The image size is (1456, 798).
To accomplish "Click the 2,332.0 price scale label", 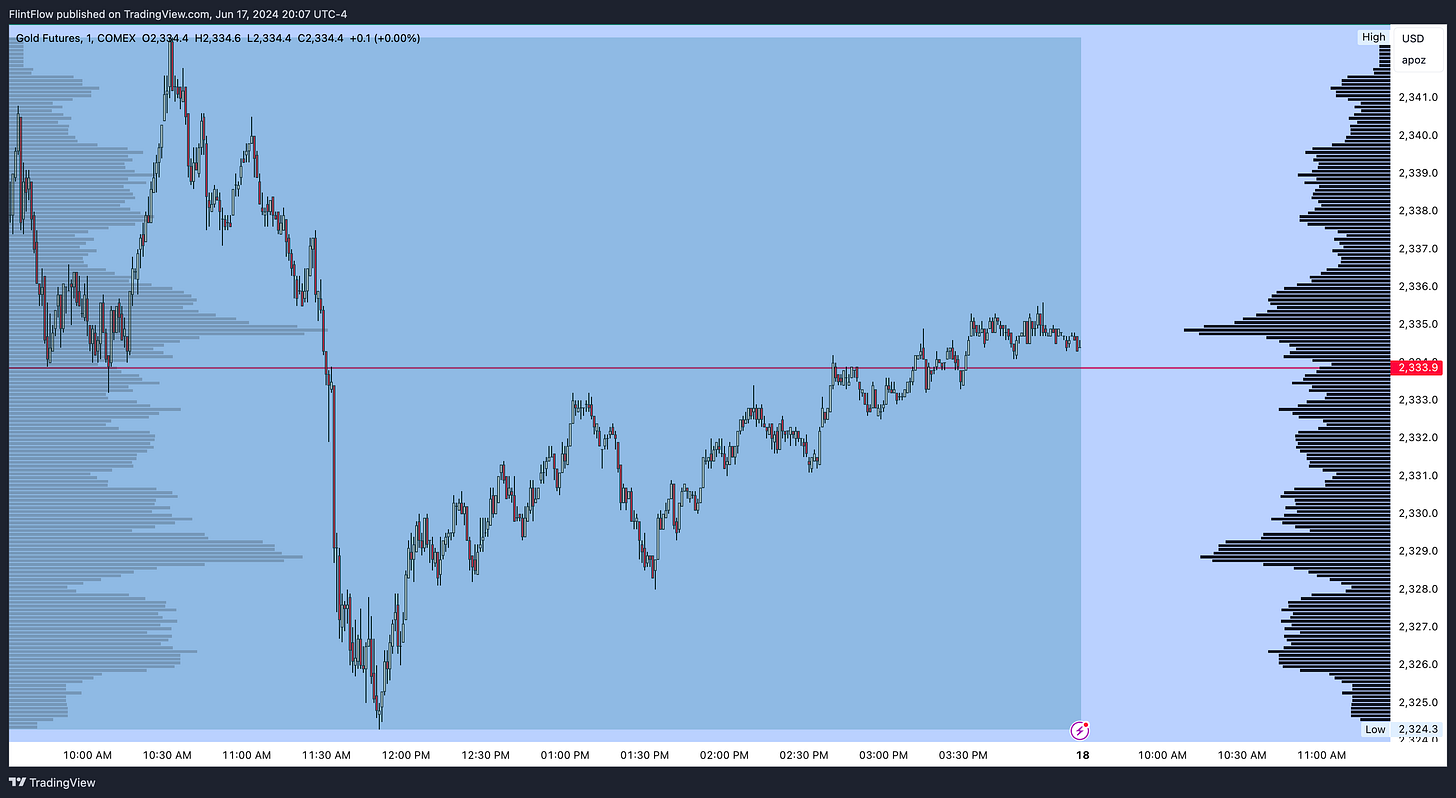I will (x=1418, y=437).
